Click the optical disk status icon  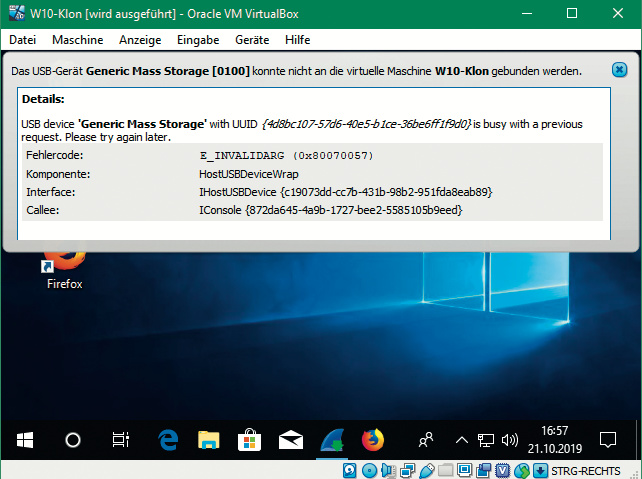tap(369, 469)
